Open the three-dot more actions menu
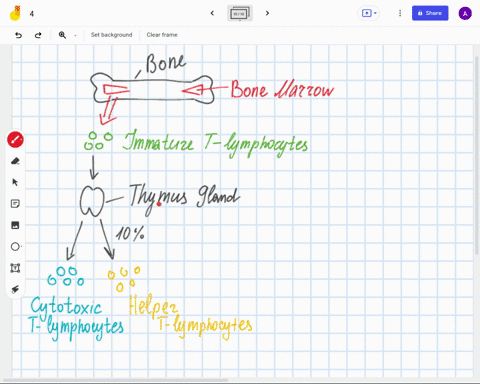Screen dimensions: 480x384 click(400, 13)
